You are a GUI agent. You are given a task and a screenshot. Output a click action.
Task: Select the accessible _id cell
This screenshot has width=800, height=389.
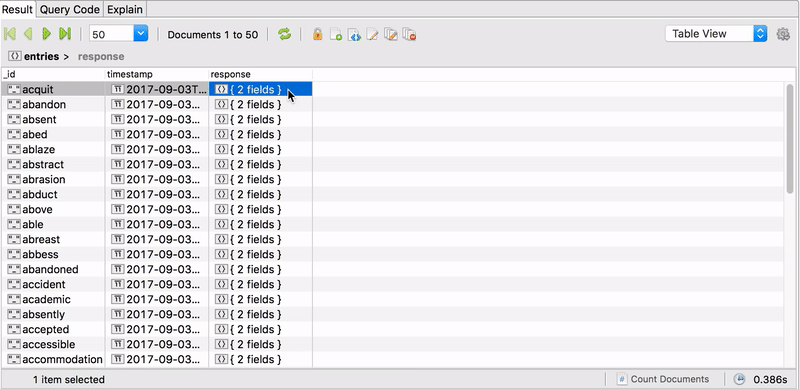click(x=53, y=344)
